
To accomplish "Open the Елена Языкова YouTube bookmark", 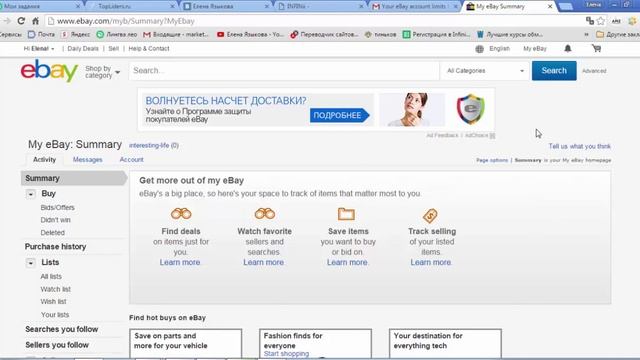I will pyautogui.click(x=250, y=35).
